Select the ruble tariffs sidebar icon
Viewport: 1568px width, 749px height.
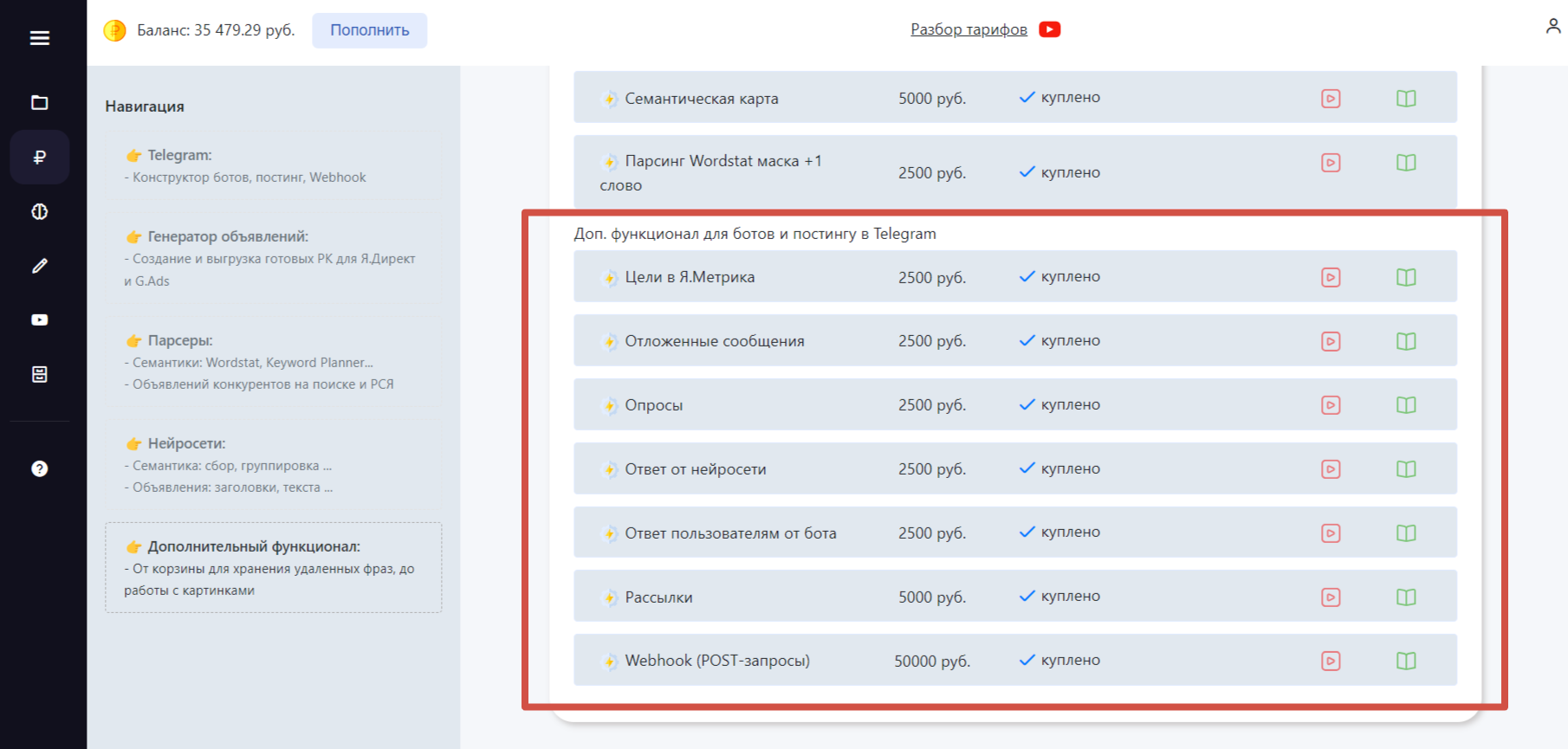pos(40,157)
